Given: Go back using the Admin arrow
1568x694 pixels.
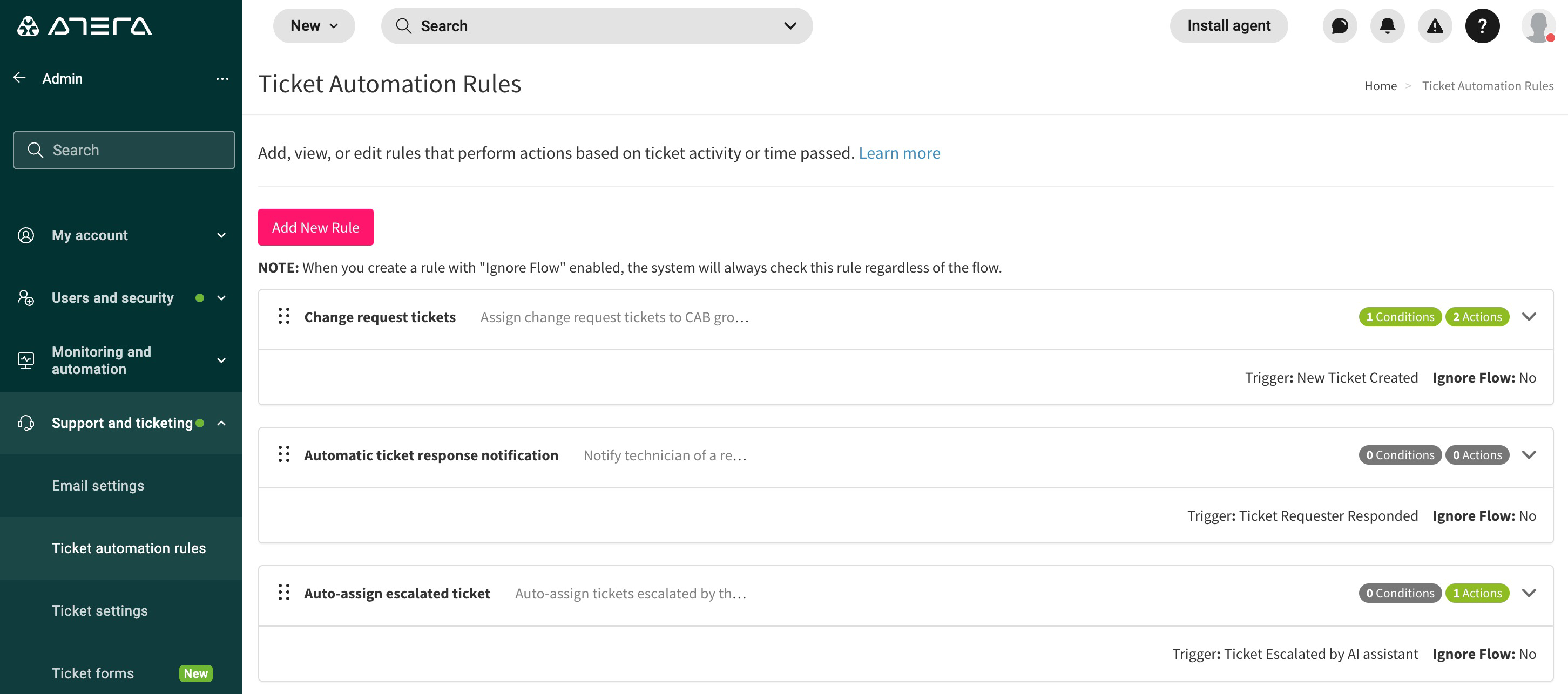Looking at the screenshot, I should [x=19, y=78].
